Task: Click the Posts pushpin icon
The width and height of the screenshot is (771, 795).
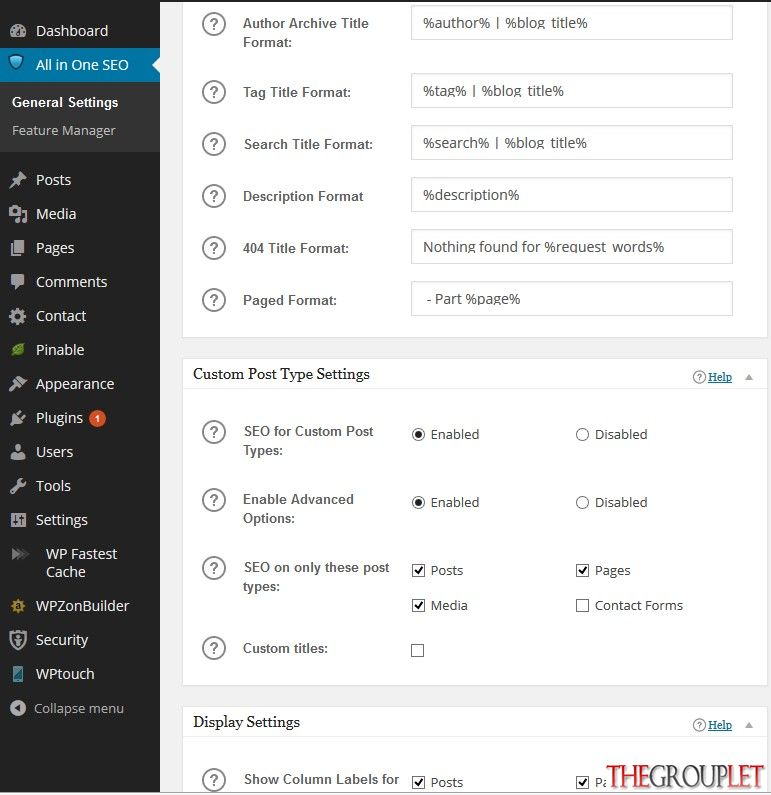Action: 18,180
